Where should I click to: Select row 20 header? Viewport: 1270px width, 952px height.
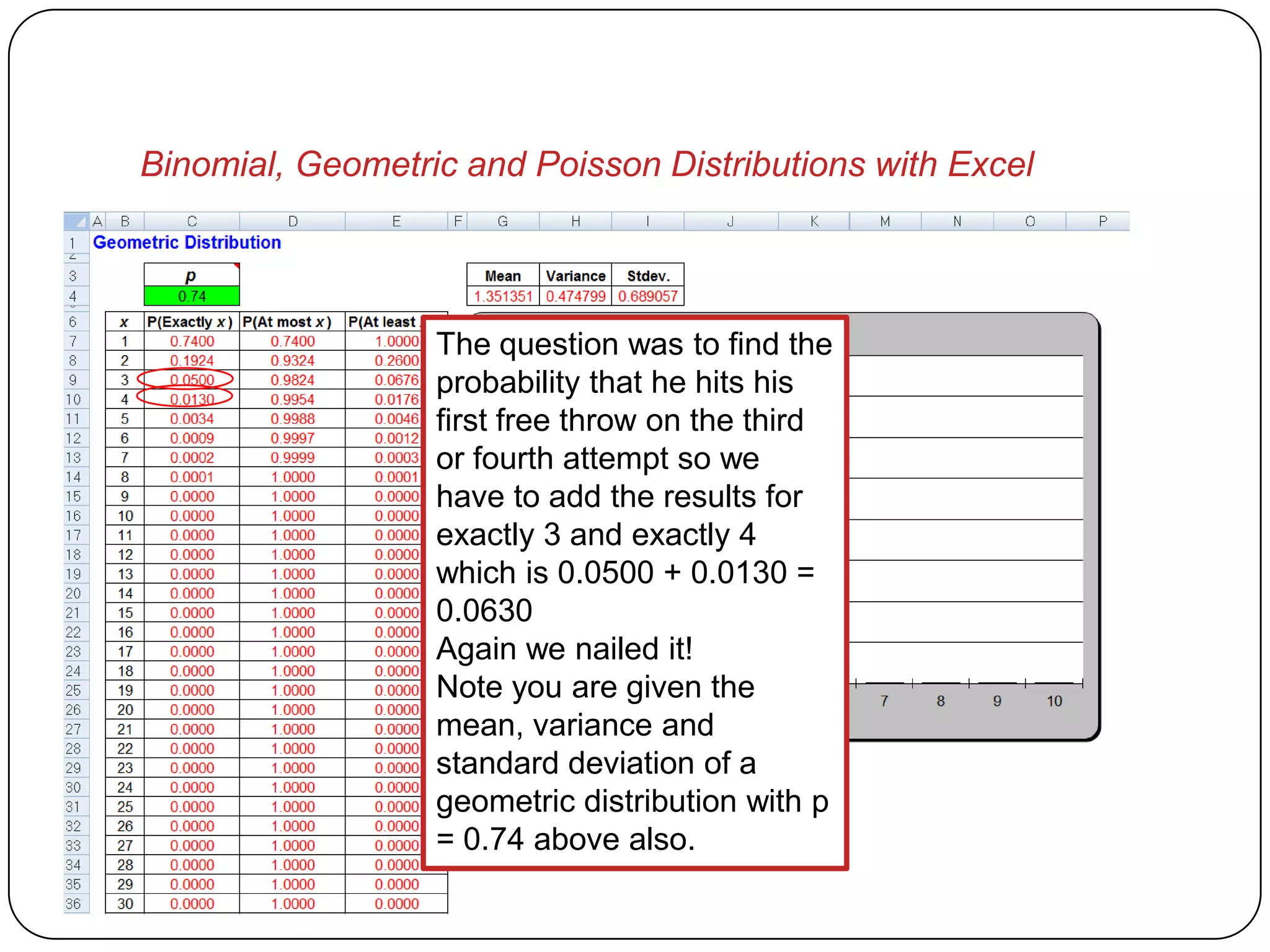[x=76, y=593]
